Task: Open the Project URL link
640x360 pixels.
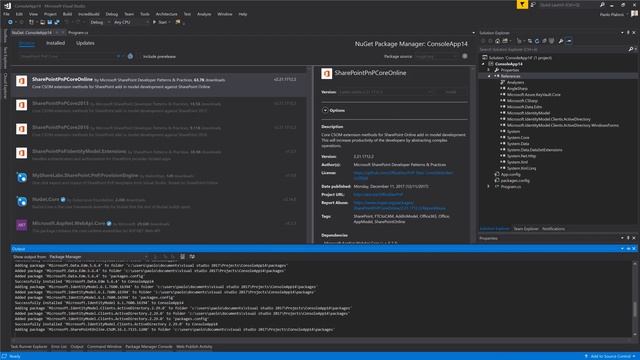Action: tap(378, 195)
